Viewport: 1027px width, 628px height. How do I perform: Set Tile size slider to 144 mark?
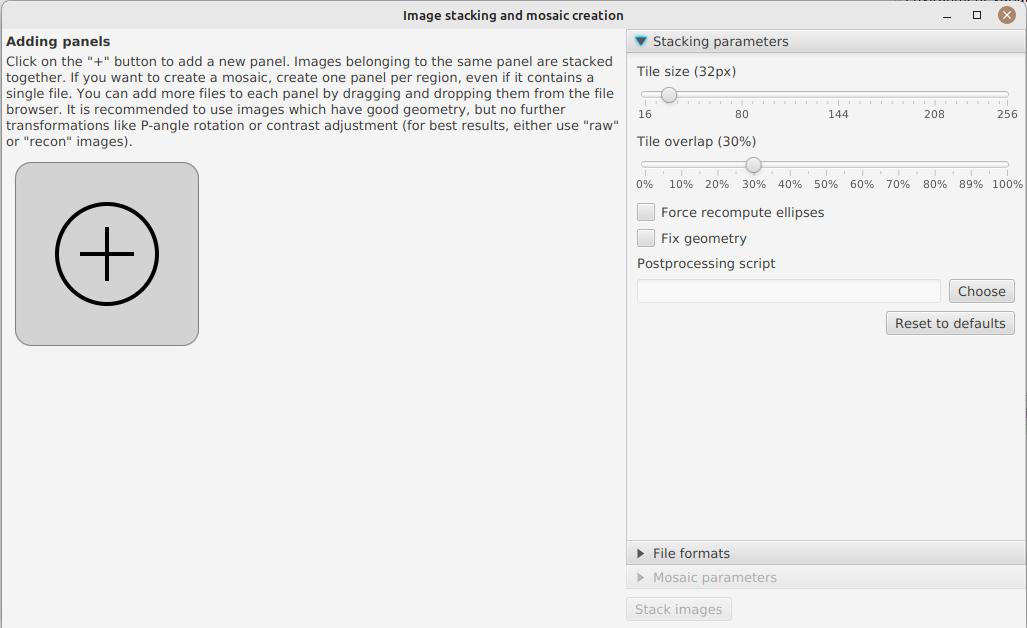pos(838,95)
